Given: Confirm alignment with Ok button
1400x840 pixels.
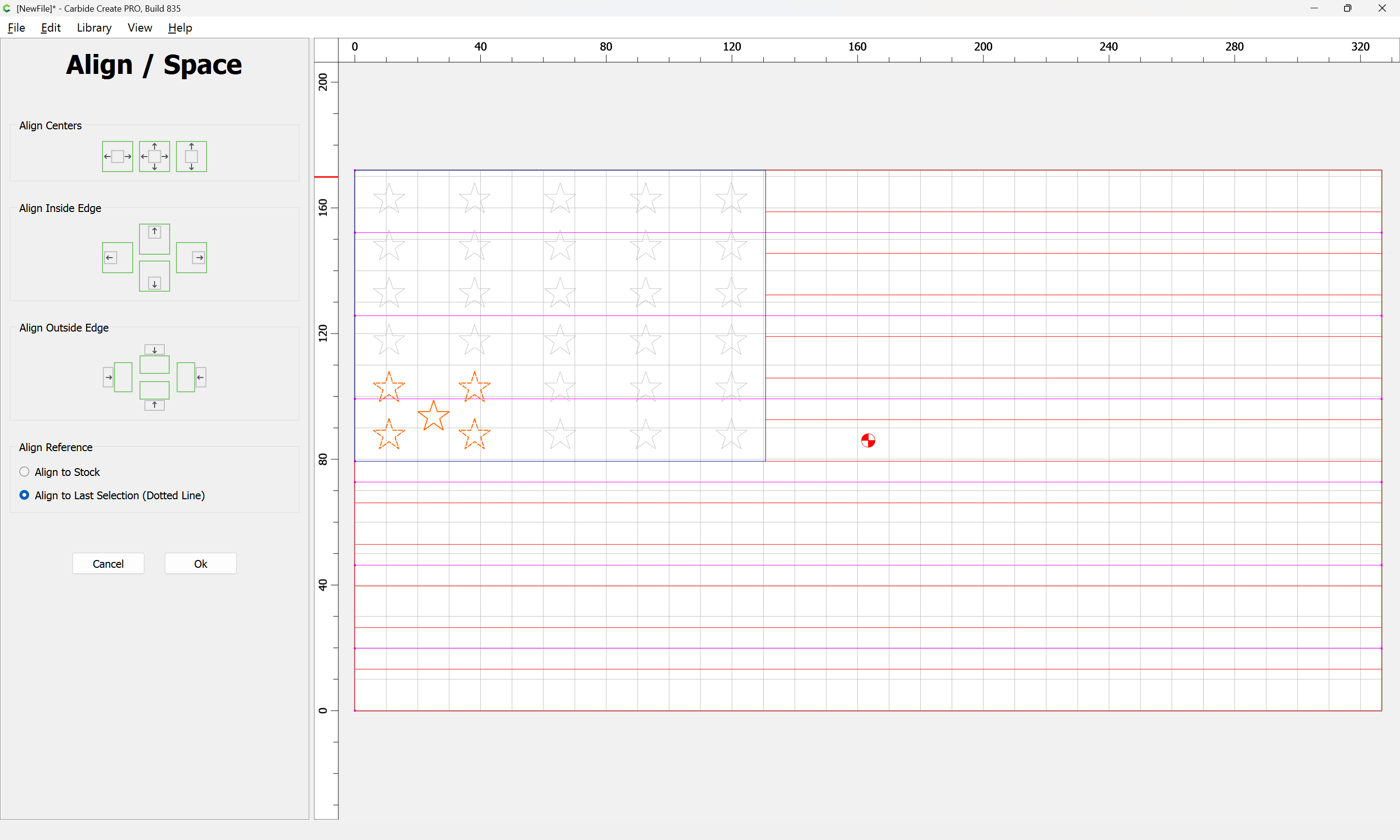Looking at the screenshot, I should [200, 564].
